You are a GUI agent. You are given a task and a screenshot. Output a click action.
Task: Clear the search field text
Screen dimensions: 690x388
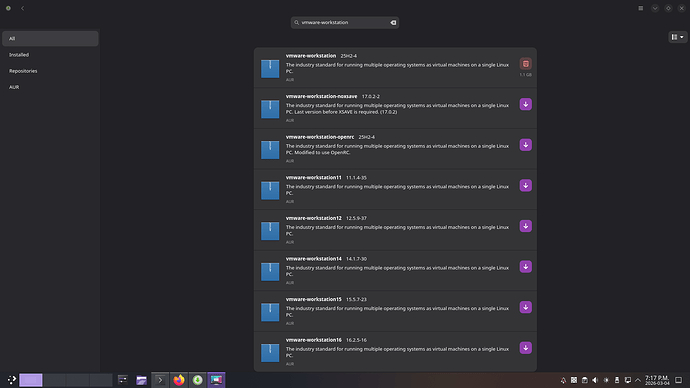pyautogui.click(x=393, y=22)
